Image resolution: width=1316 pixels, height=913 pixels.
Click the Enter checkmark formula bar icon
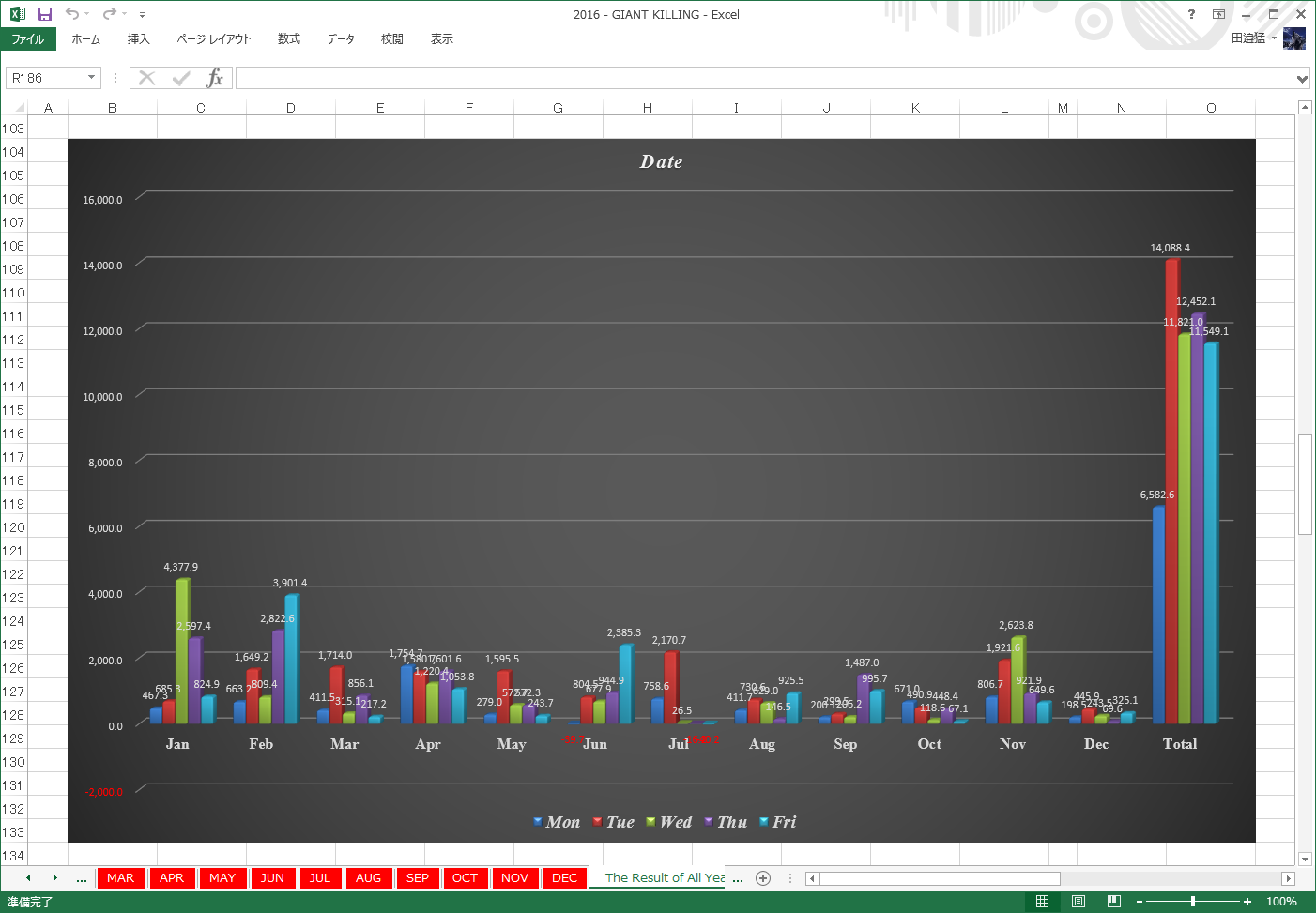click(x=181, y=78)
